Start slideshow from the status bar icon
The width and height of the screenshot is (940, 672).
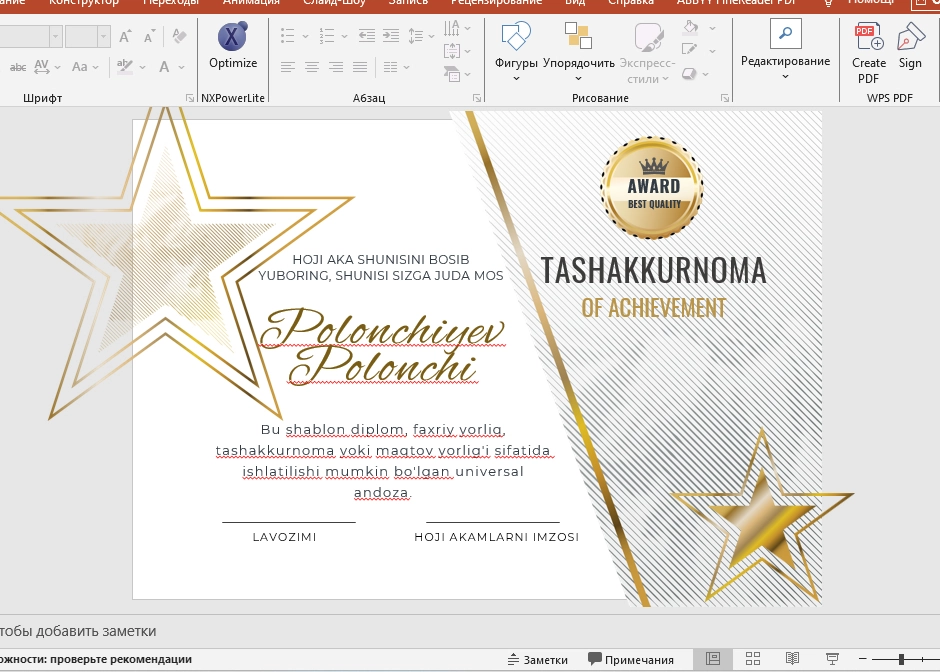(x=832, y=659)
